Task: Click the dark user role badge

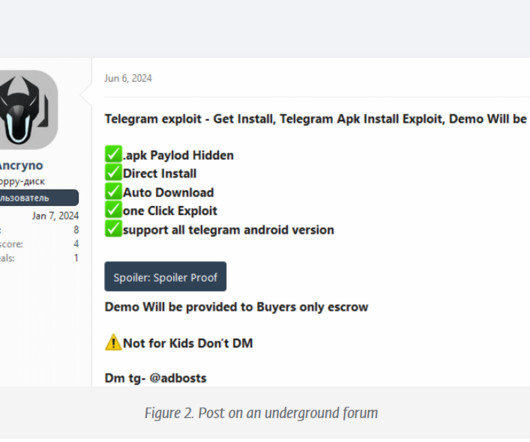Action: pos(39,198)
